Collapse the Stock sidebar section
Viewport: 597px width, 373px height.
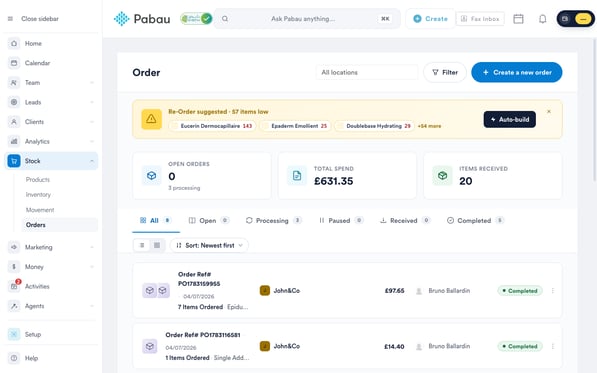(92, 161)
